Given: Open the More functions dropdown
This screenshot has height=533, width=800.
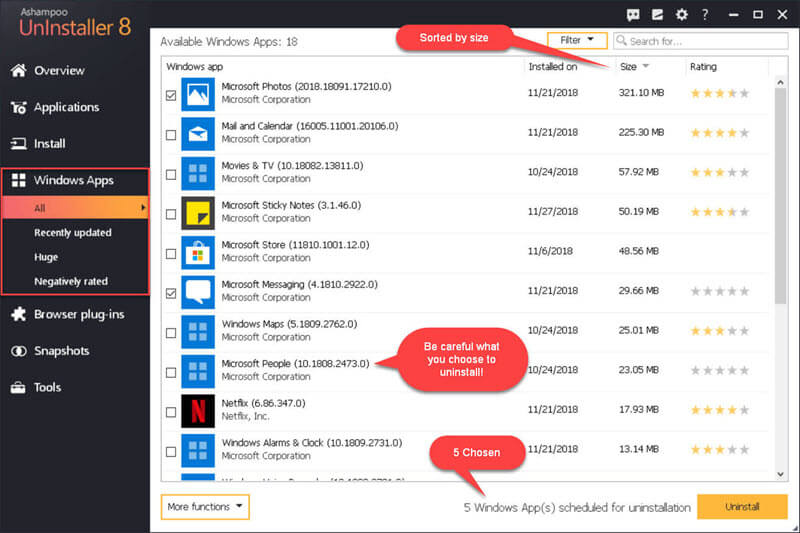Looking at the screenshot, I should point(205,507).
